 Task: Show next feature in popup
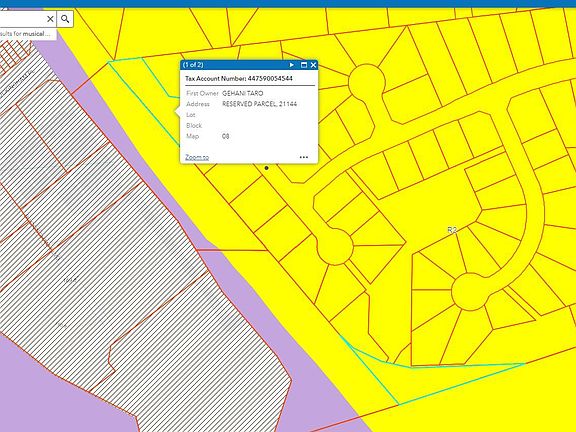[x=292, y=65]
